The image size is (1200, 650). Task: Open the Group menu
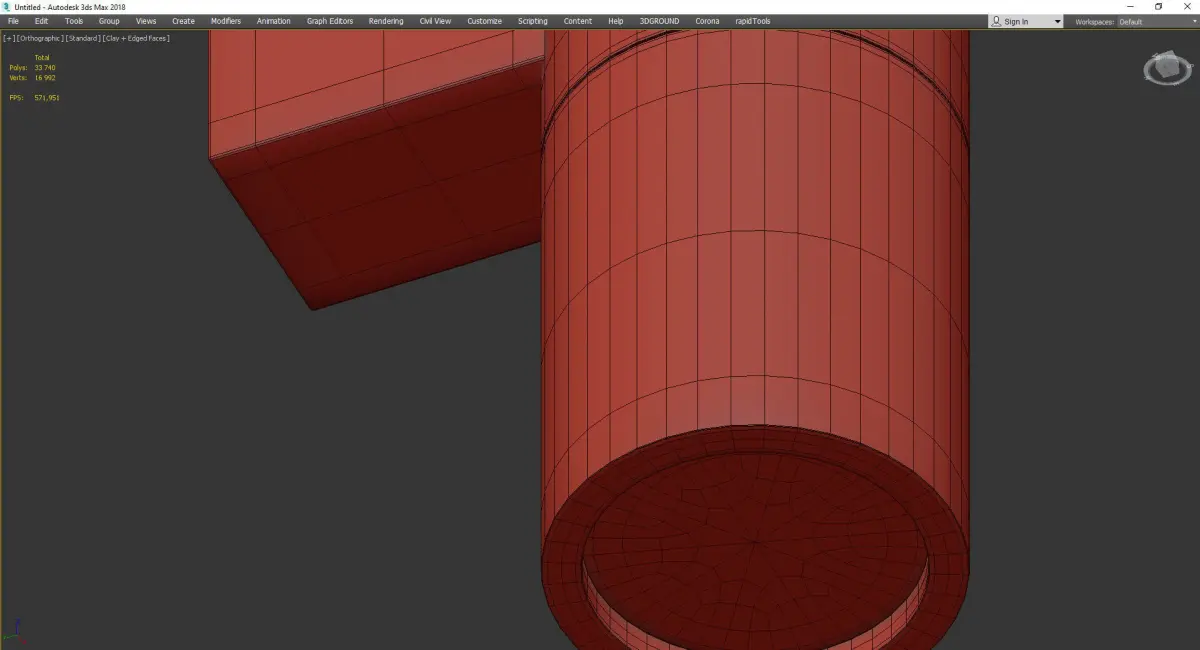[x=109, y=21]
